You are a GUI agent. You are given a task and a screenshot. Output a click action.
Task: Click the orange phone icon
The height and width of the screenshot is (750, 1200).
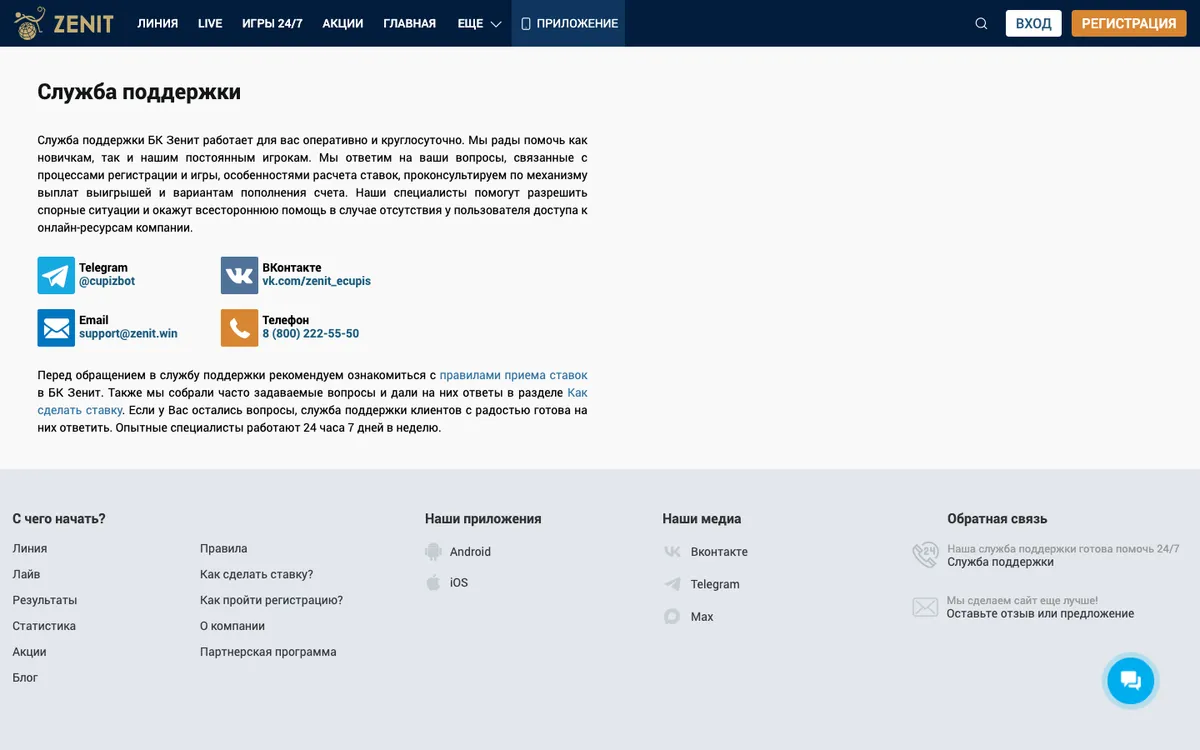[239, 328]
